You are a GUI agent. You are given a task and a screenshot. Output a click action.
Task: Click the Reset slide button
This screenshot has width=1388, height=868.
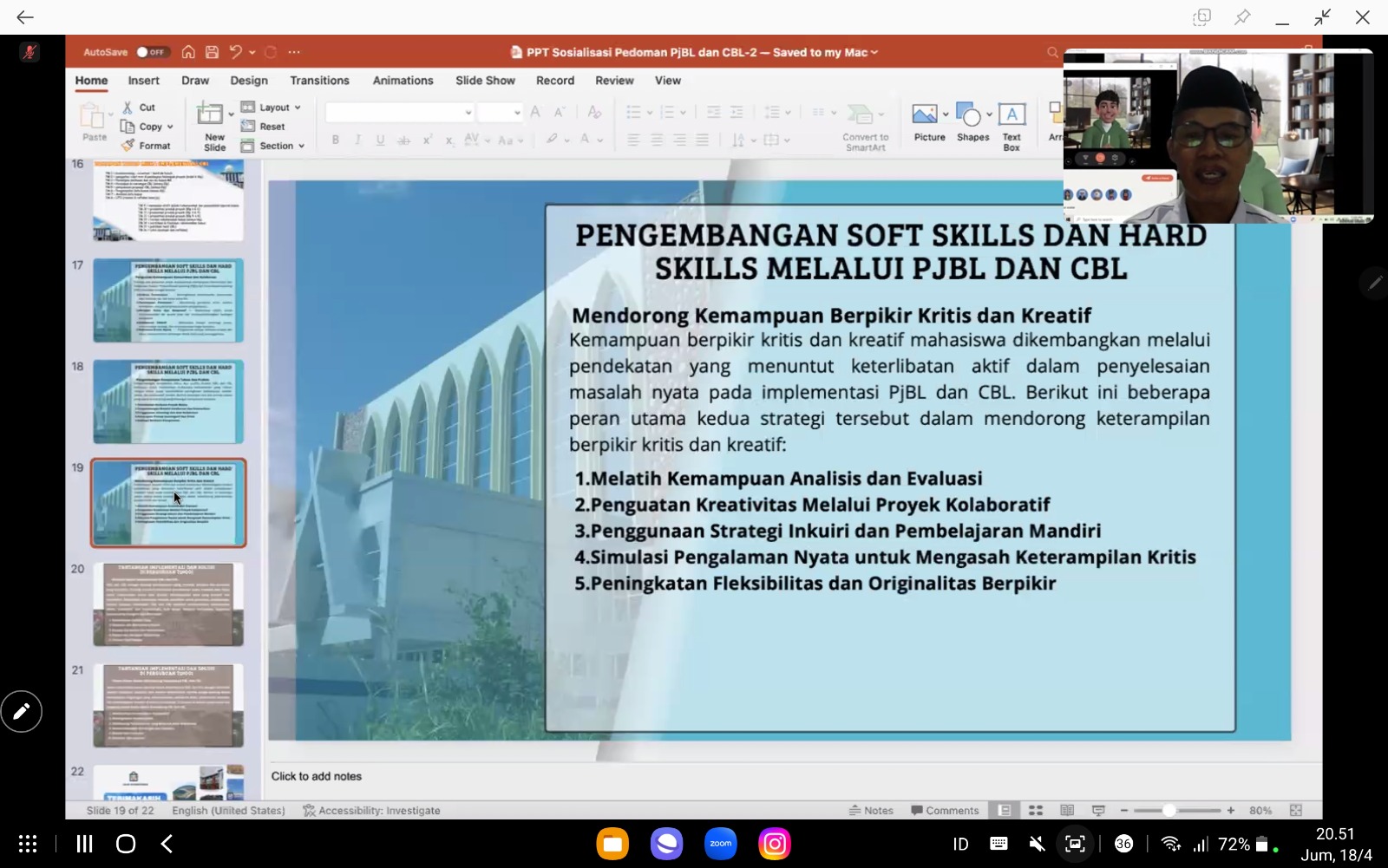click(264, 127)
